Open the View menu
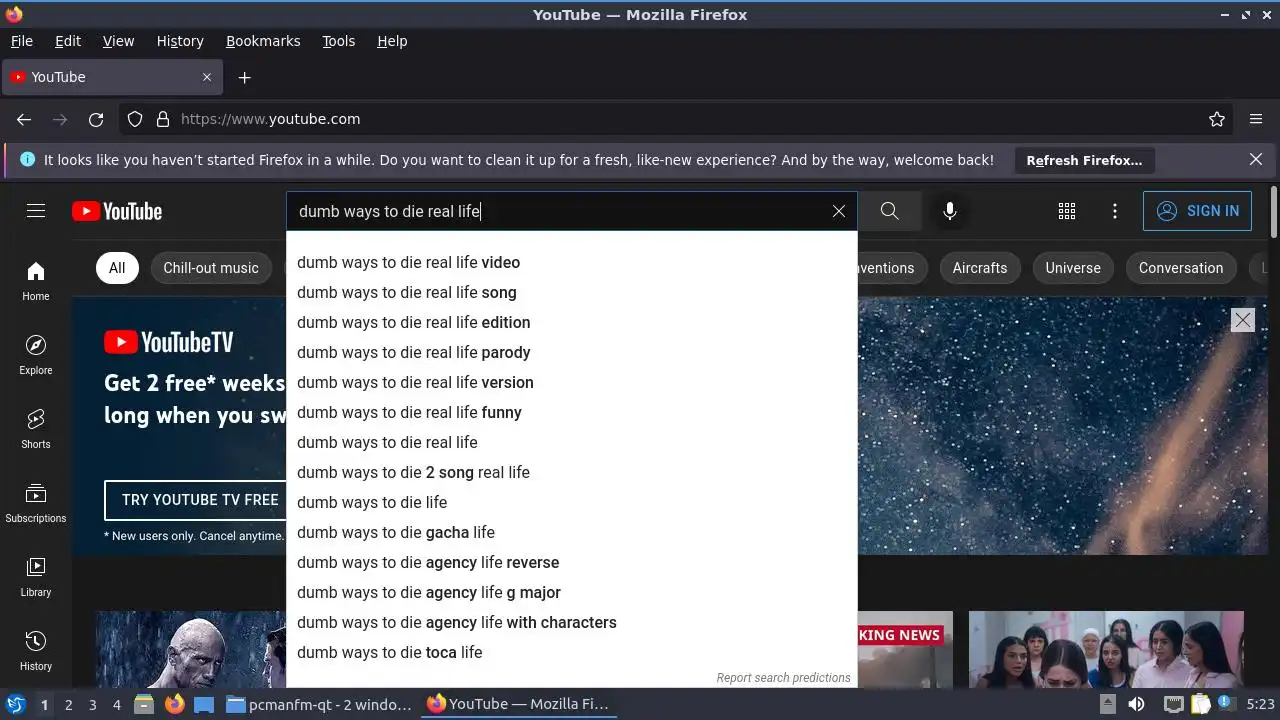Screen dimensions: 1280x720 [118, 41]
